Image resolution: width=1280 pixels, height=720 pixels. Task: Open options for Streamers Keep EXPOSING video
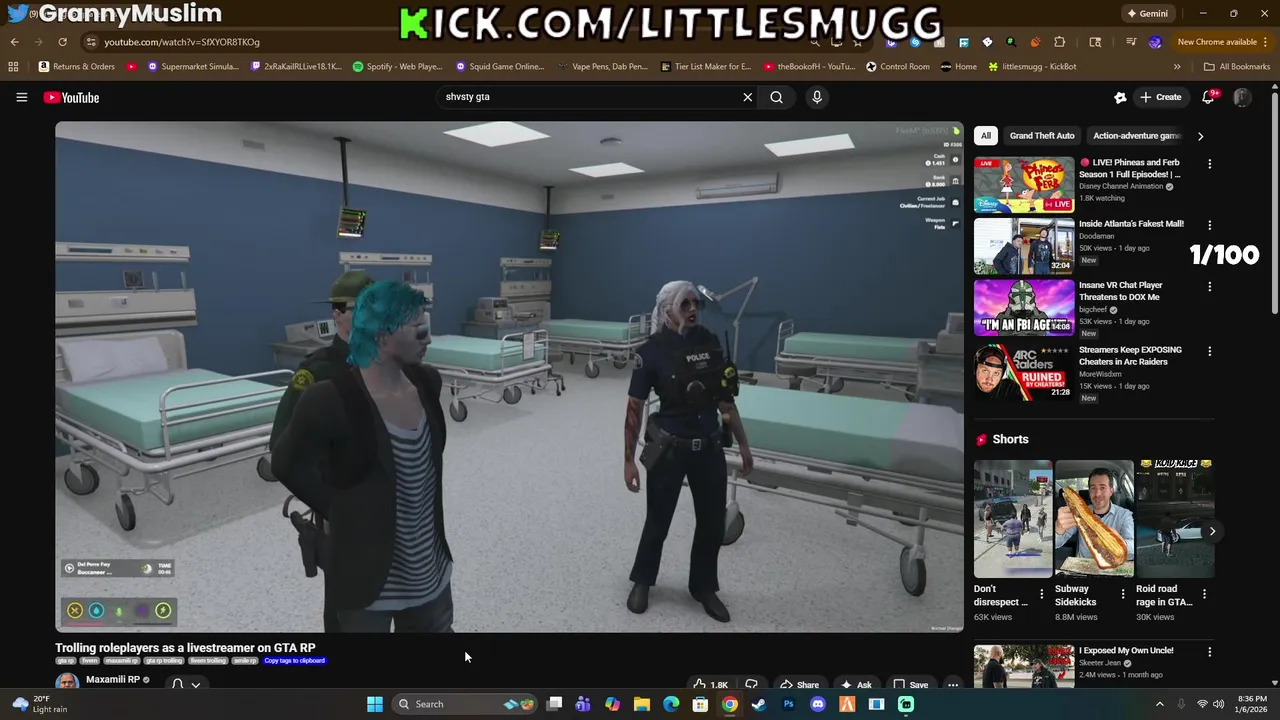point(1209,351)
